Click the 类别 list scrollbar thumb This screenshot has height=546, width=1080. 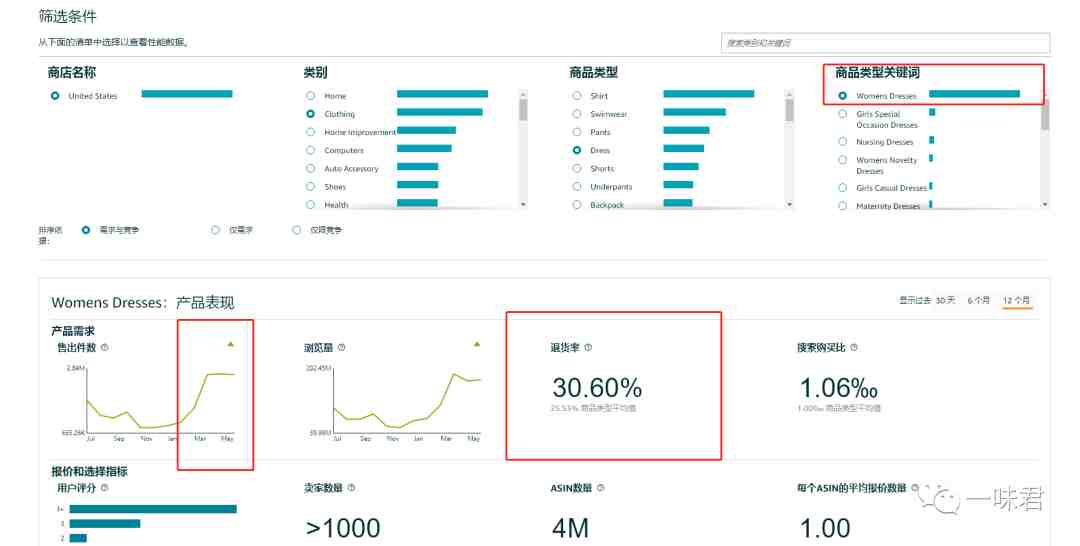(x=523, y=110)
